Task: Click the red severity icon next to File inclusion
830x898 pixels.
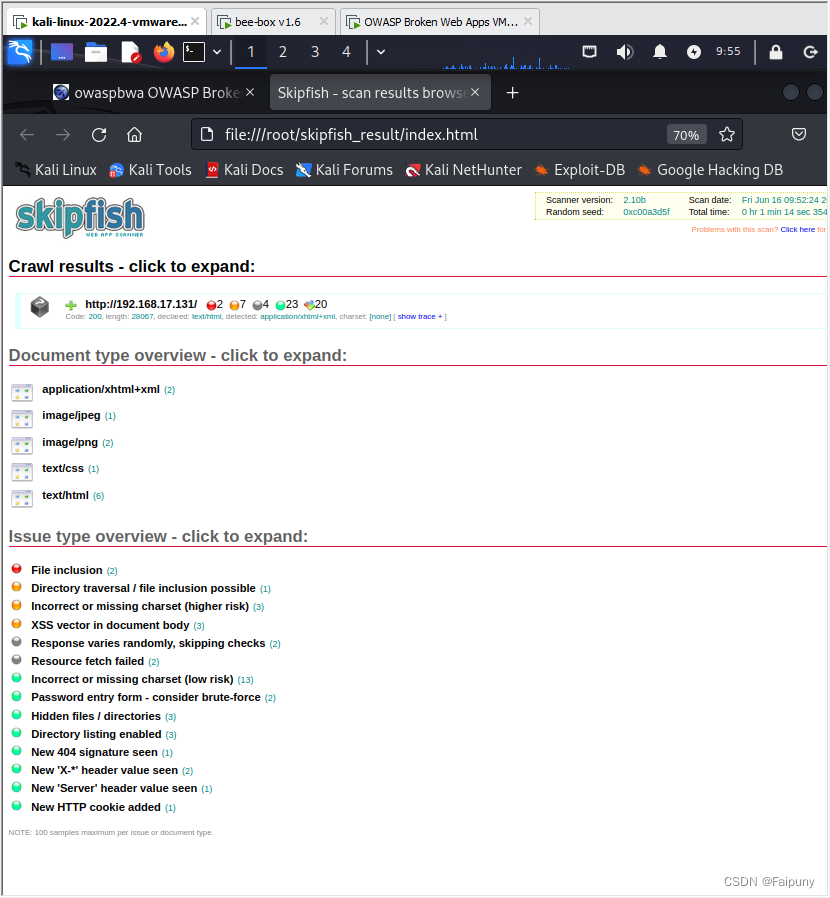Action: [x=16, y=567]
